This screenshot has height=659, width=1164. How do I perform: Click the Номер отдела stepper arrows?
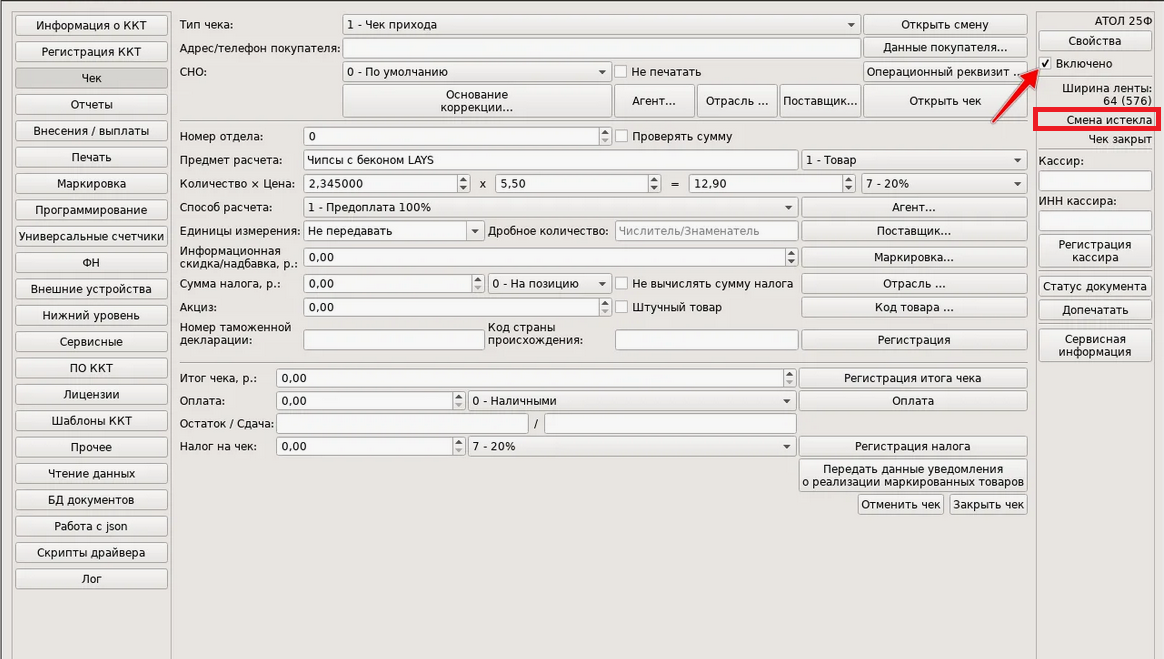[x=605, y=136]
